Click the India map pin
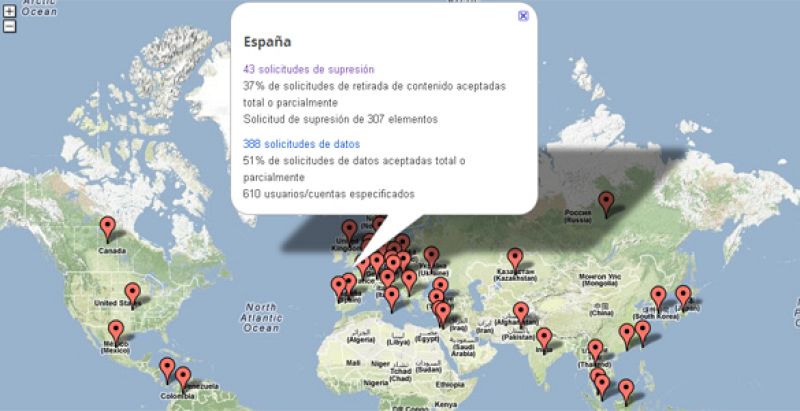Viewport: 800px width, 411px height. click(x=544, y=338)
